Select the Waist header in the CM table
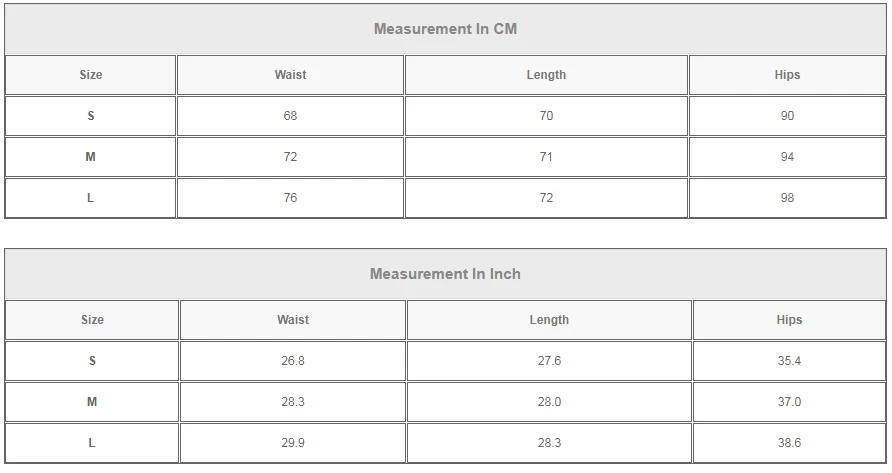 coord(290,75)
